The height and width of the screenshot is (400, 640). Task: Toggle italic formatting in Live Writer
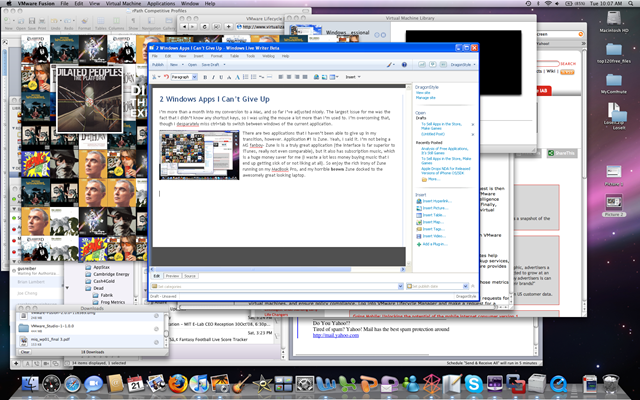tap(213, 77)
